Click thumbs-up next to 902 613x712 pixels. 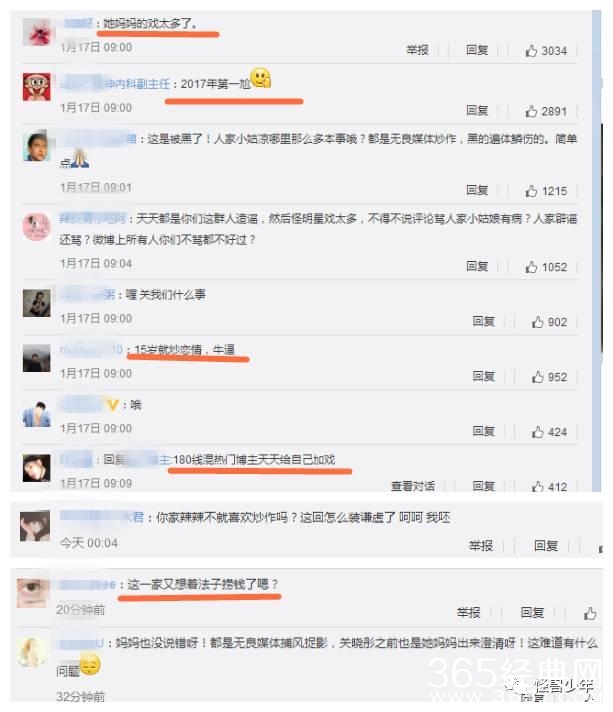pos(538,322)
